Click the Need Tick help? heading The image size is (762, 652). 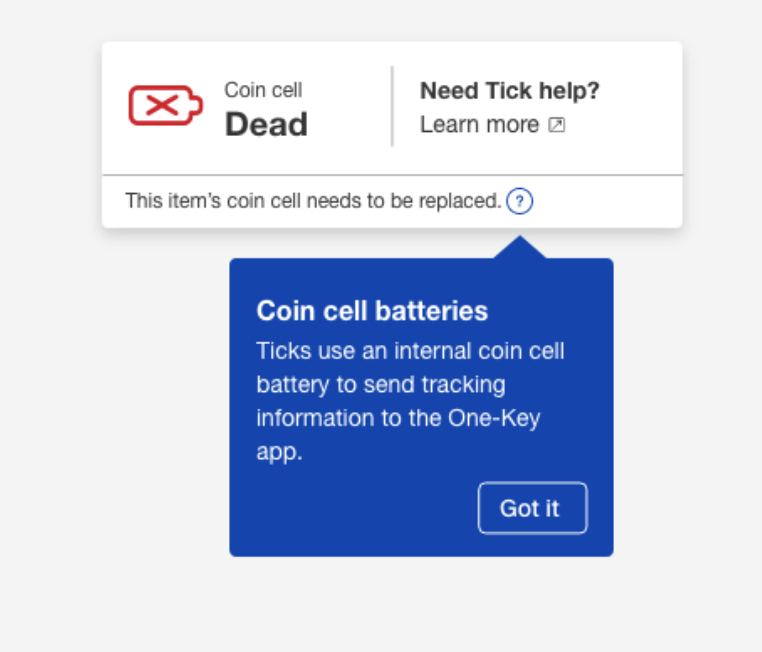coord(510,91)
